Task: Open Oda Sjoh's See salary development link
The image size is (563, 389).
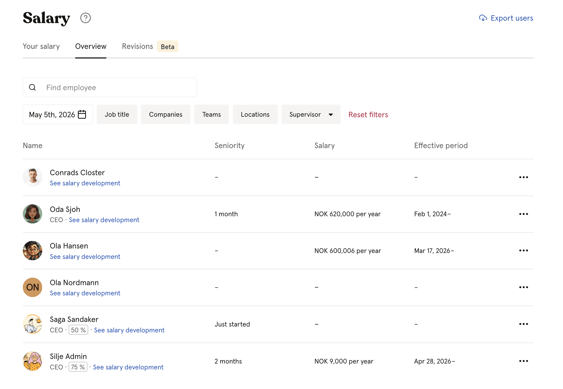Action: 104,220
